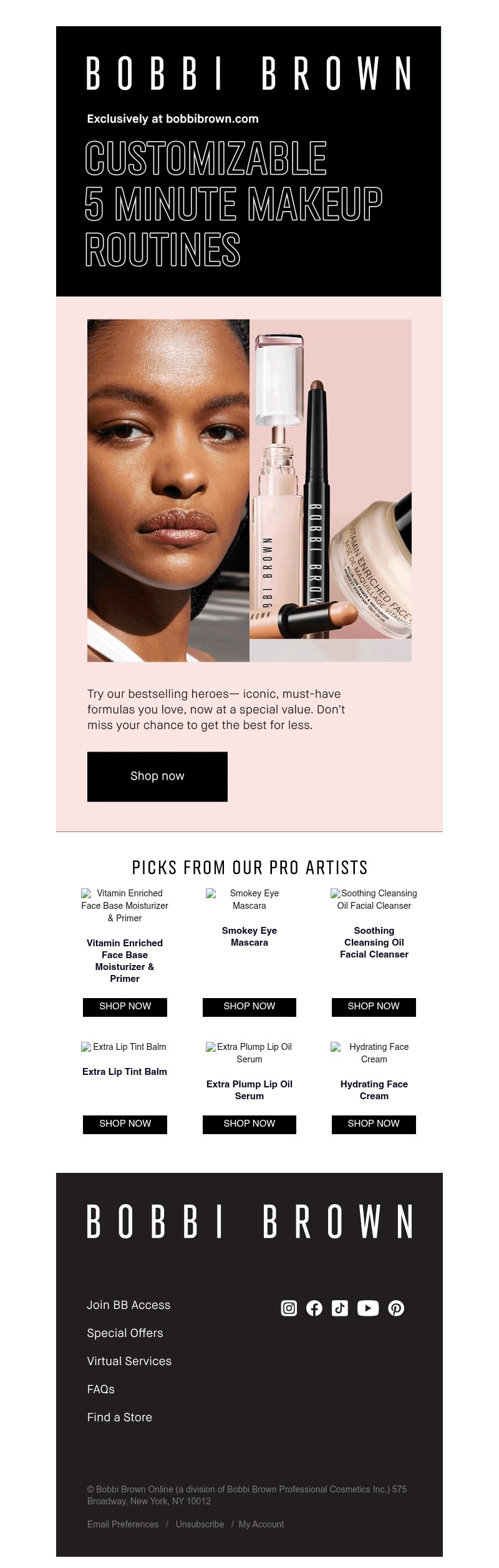The width and height of the screenshot is (499, 1568).
Task: Open the YouTube icon in footer
Action: pyautogui.click(x=368, y=1308)
